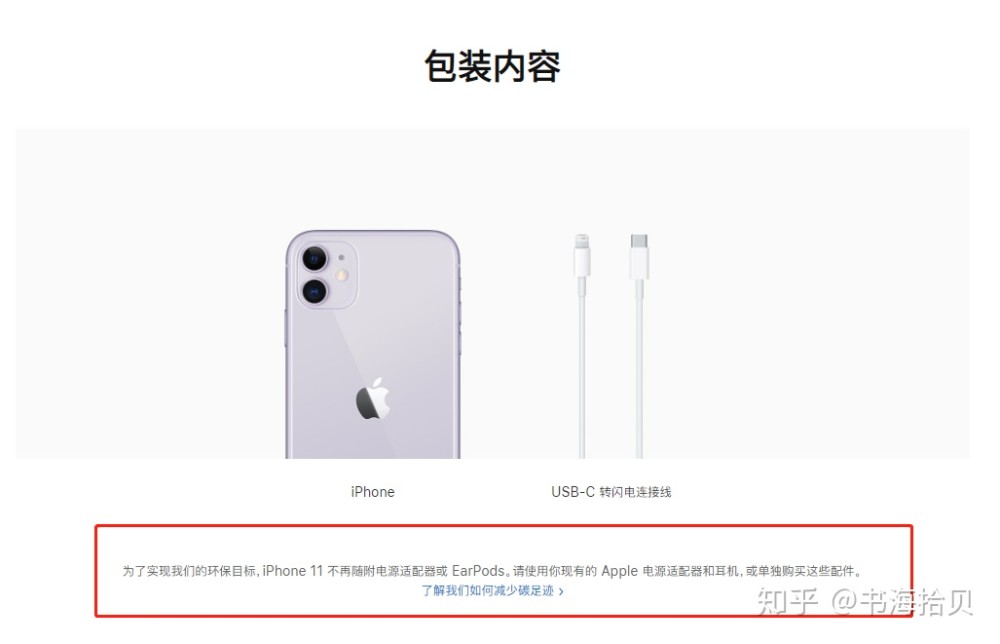Click the square camera module bump

click(x=325, y=275)
